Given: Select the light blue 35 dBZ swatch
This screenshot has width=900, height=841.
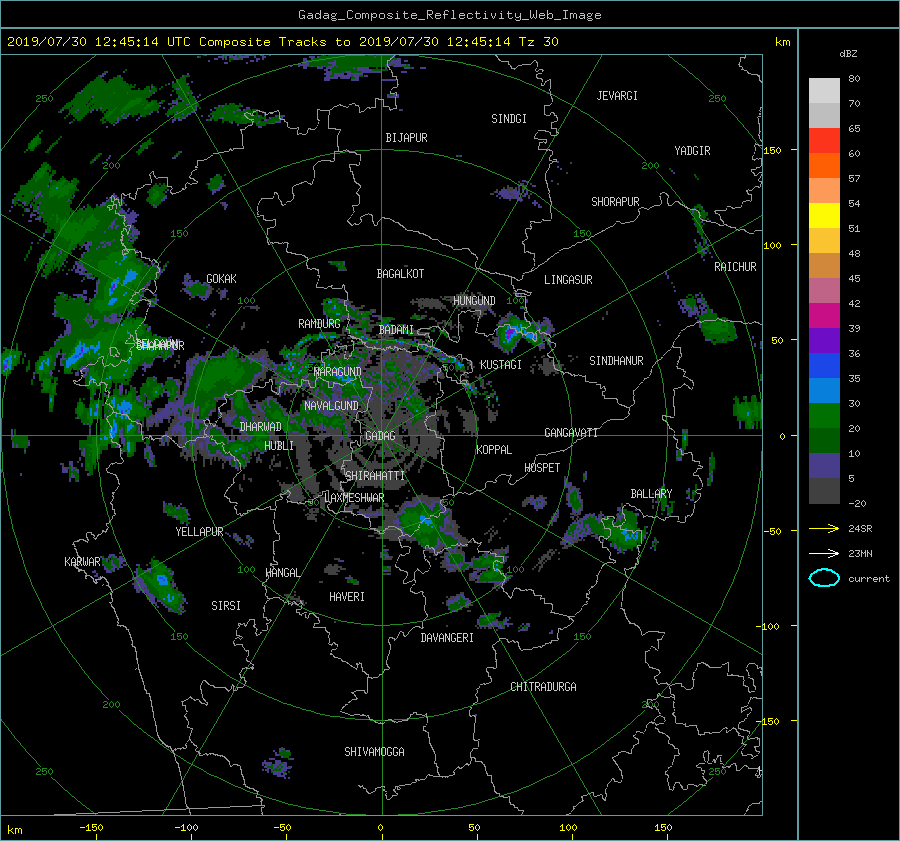Looking at the screenshot, I should pos(824,390).
